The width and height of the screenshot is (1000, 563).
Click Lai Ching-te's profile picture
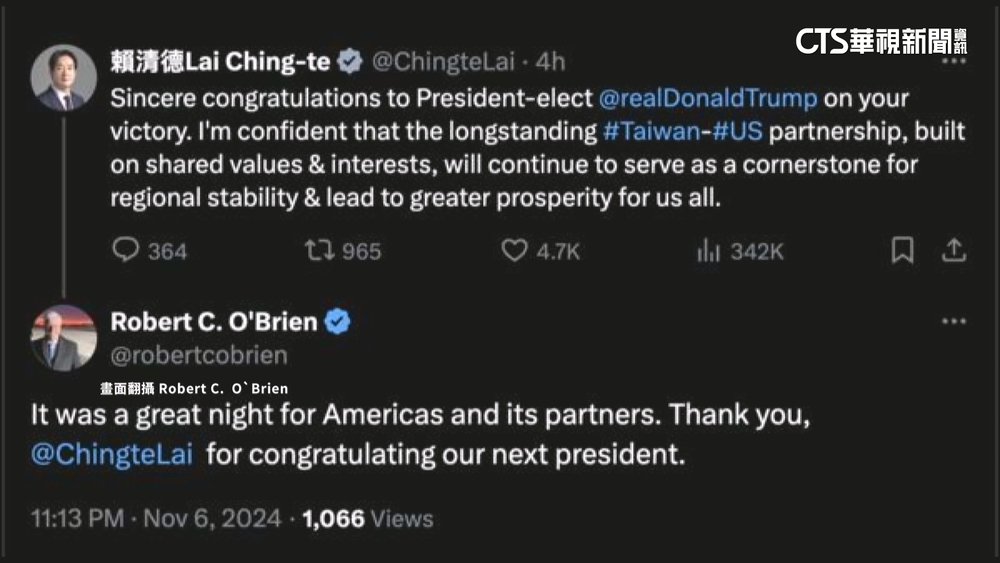[64, 78]
